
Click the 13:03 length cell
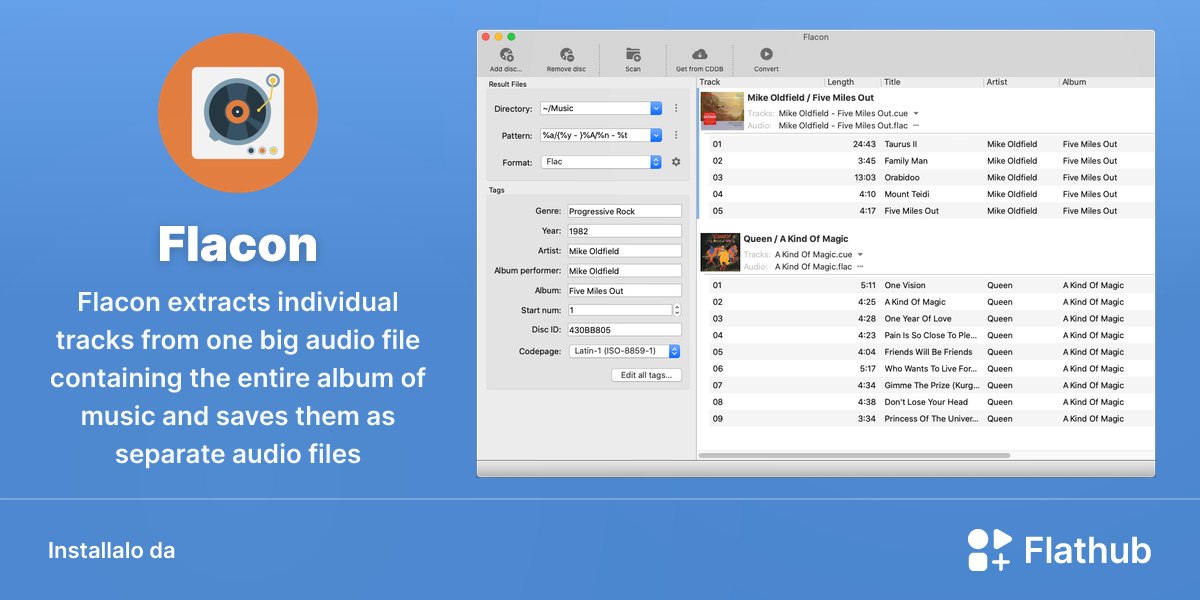864,177
